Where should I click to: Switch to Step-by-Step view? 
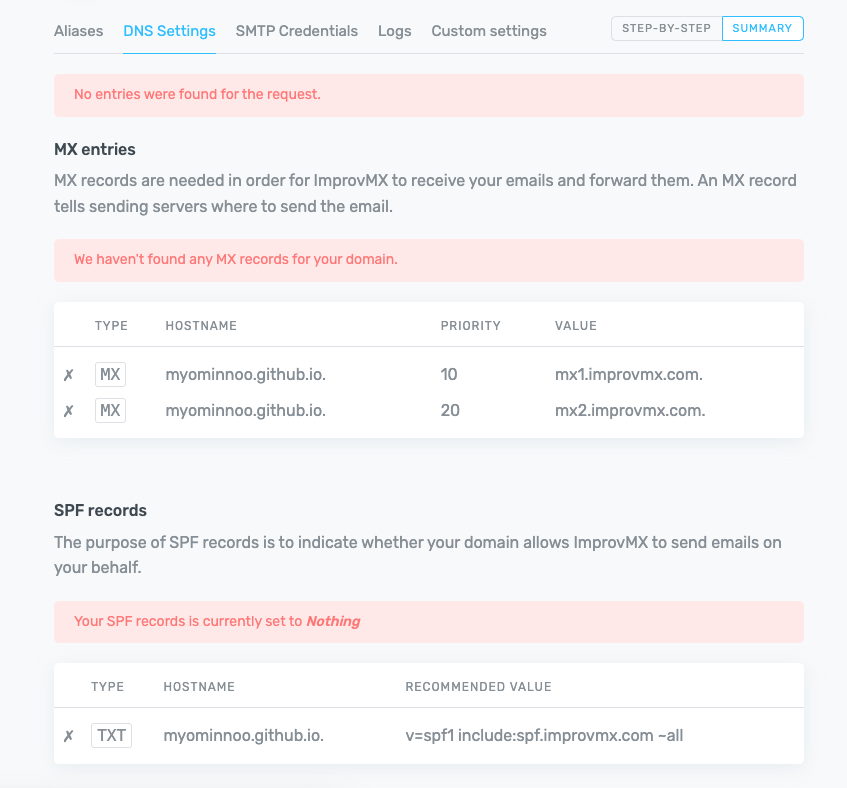(x=666, y=28)
